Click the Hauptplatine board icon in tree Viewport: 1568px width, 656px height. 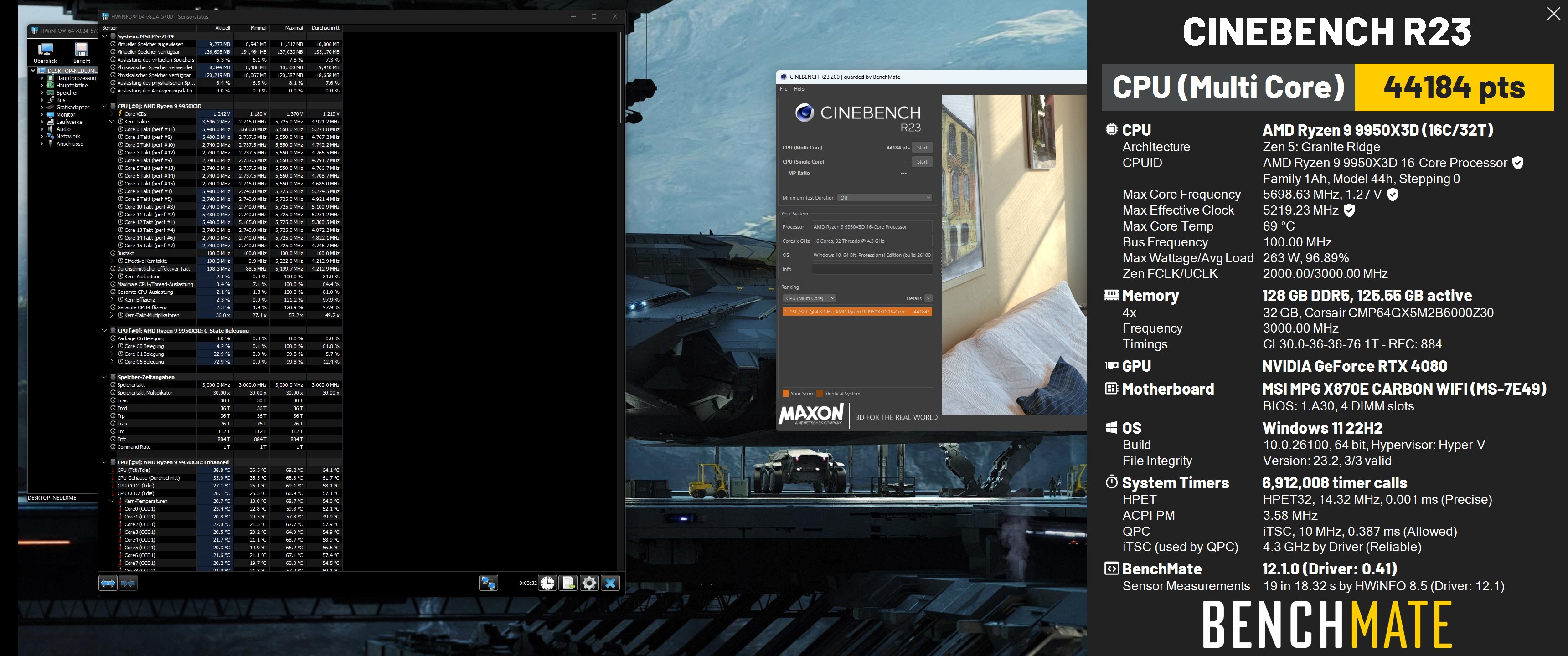(51, 85)
